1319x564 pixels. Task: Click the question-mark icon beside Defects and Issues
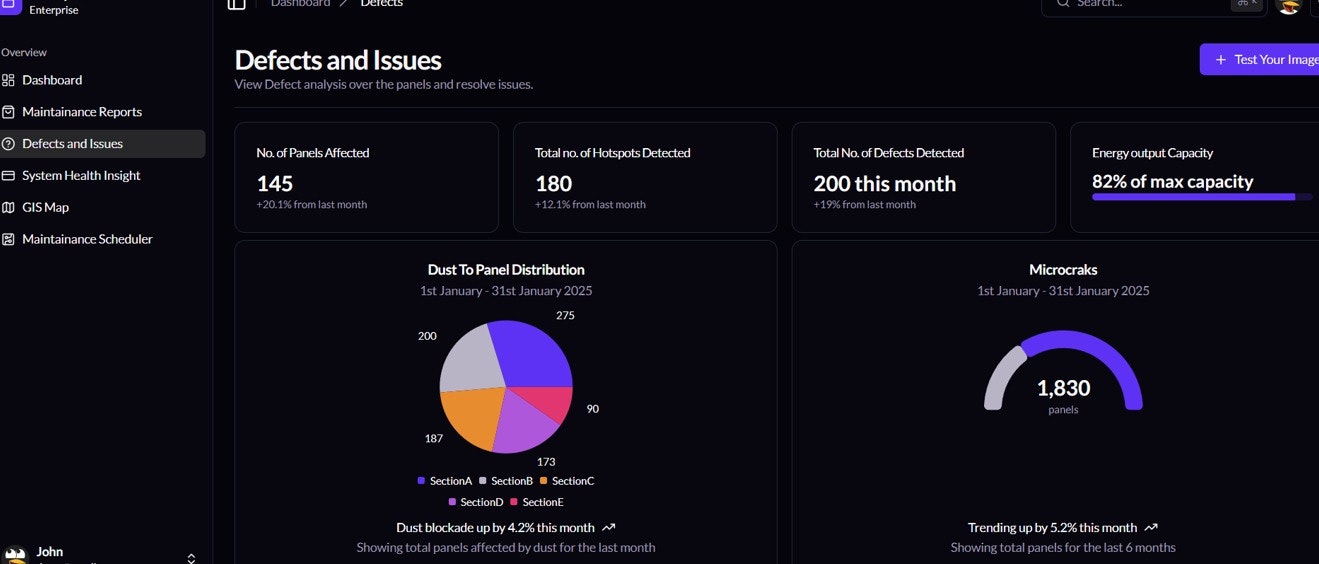pyautogui.click(x=8, y=144)
